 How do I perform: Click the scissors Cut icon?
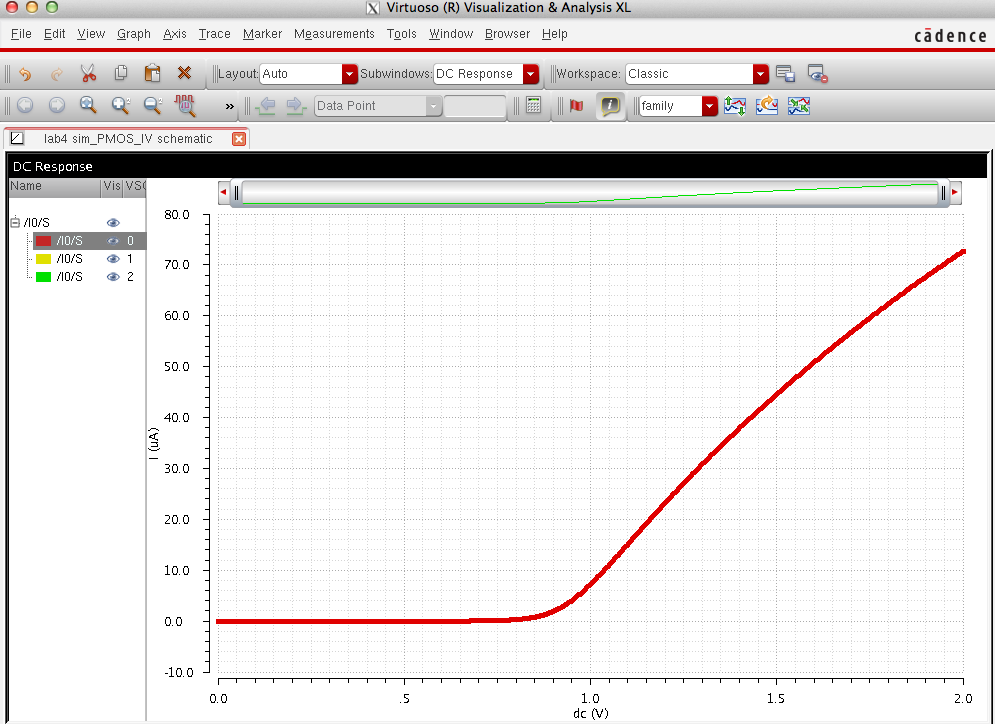(x=88, y=73)
